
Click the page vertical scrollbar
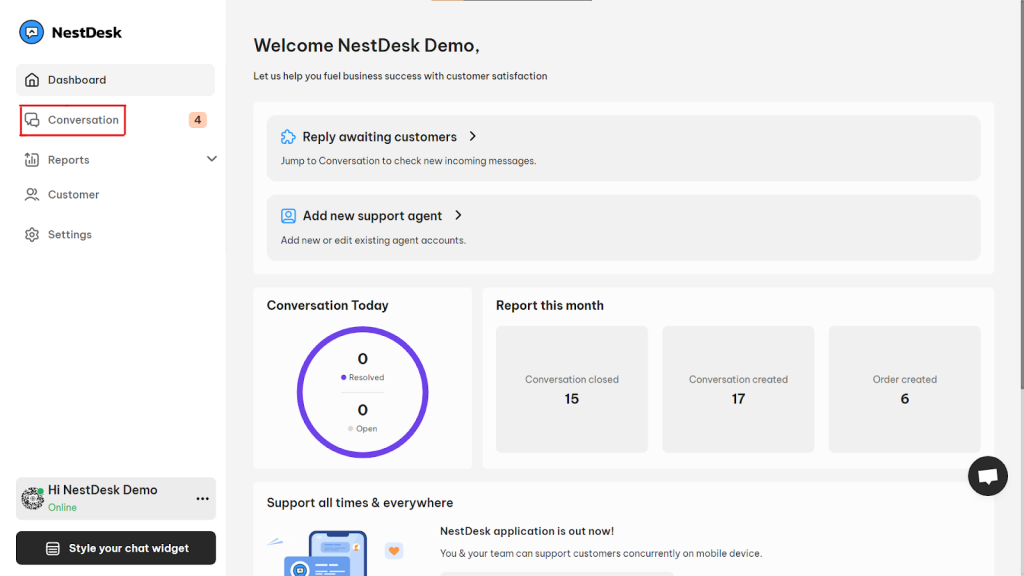(x=1022, y=196)
